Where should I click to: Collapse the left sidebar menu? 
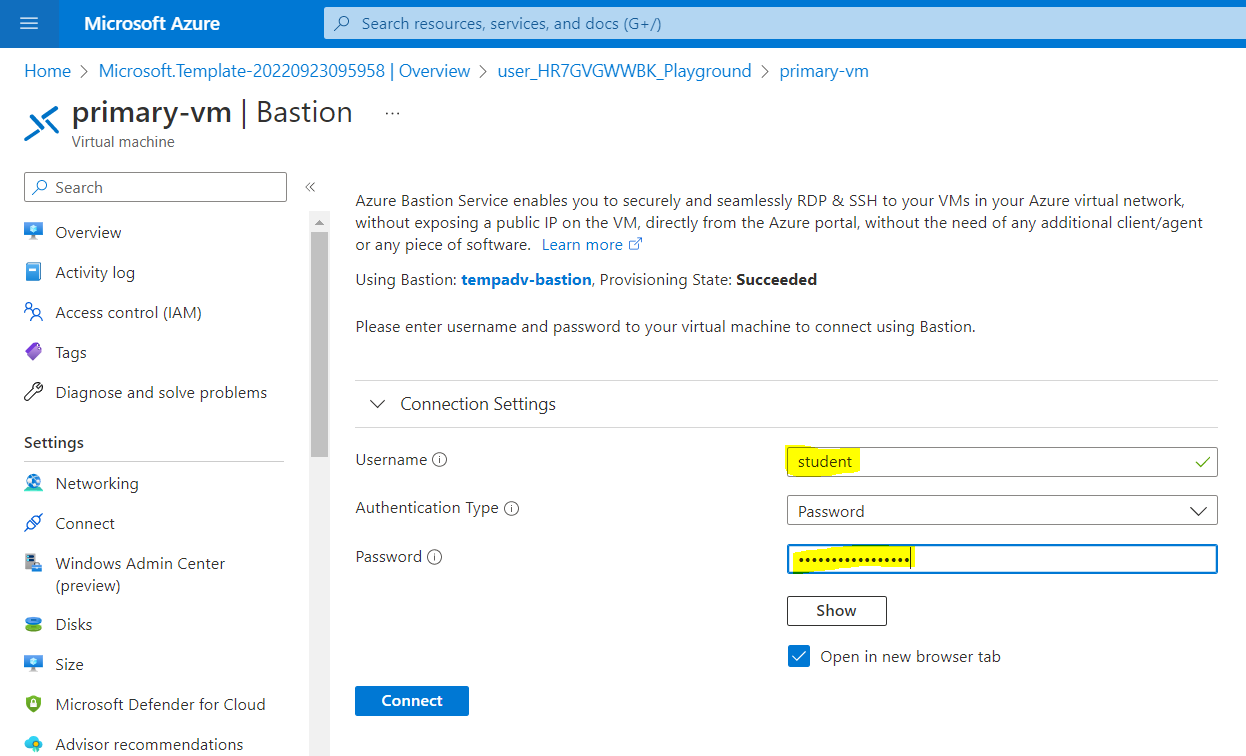310,187
